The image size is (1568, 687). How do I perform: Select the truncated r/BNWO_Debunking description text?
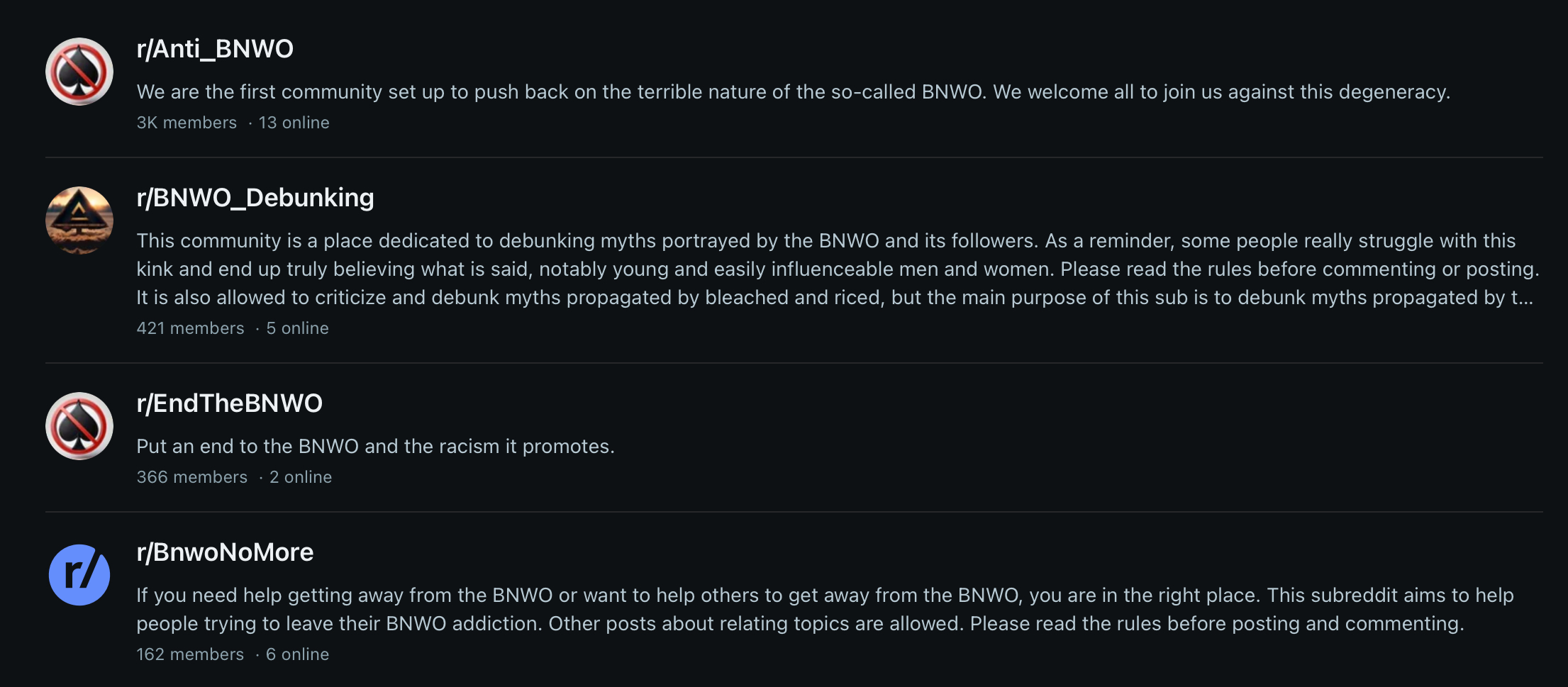pyautogui.click(x=837, y=269)
